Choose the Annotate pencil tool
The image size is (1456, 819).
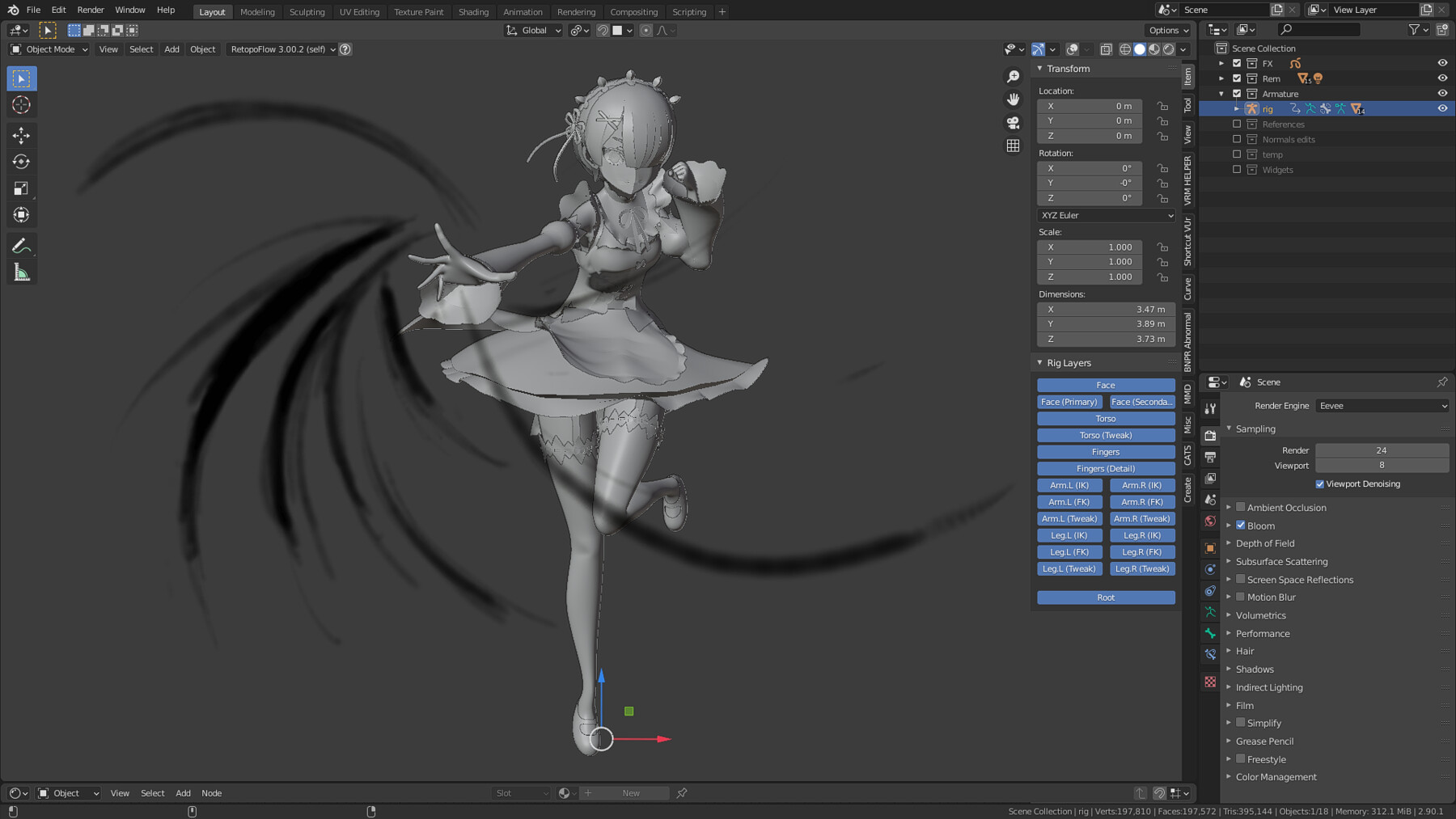[22, 246]
